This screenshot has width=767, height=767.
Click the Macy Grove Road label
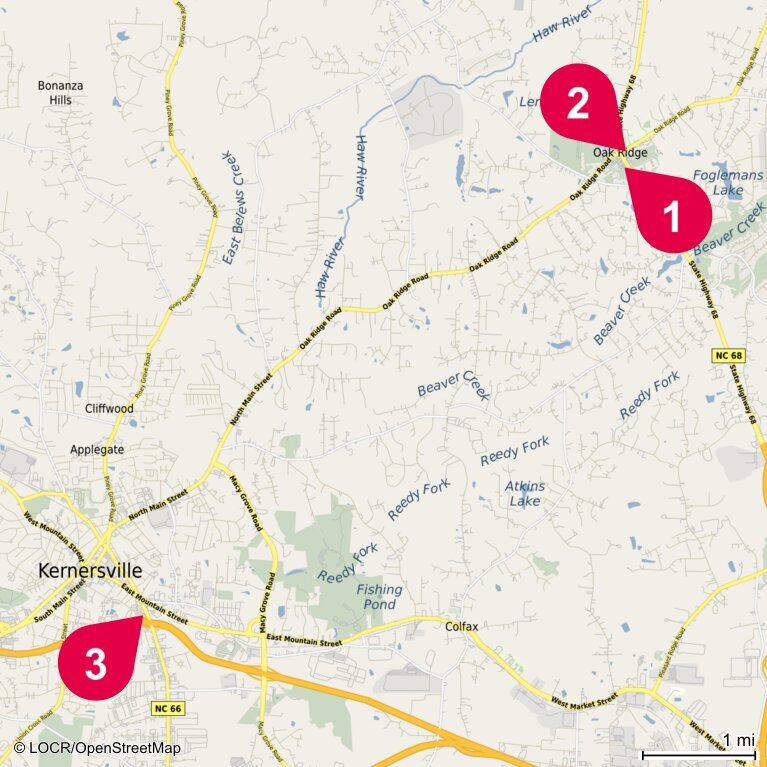pos(246,504)
